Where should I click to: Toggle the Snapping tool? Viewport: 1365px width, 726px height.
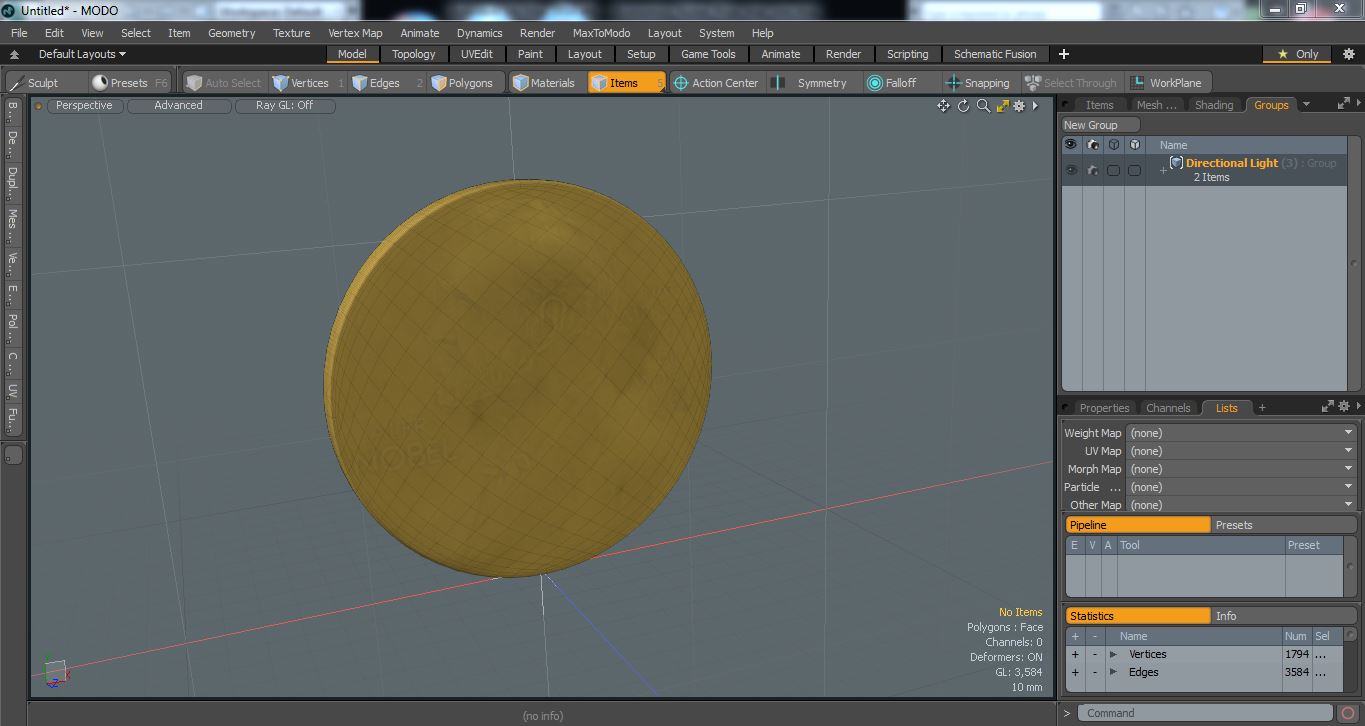(977, 83)
